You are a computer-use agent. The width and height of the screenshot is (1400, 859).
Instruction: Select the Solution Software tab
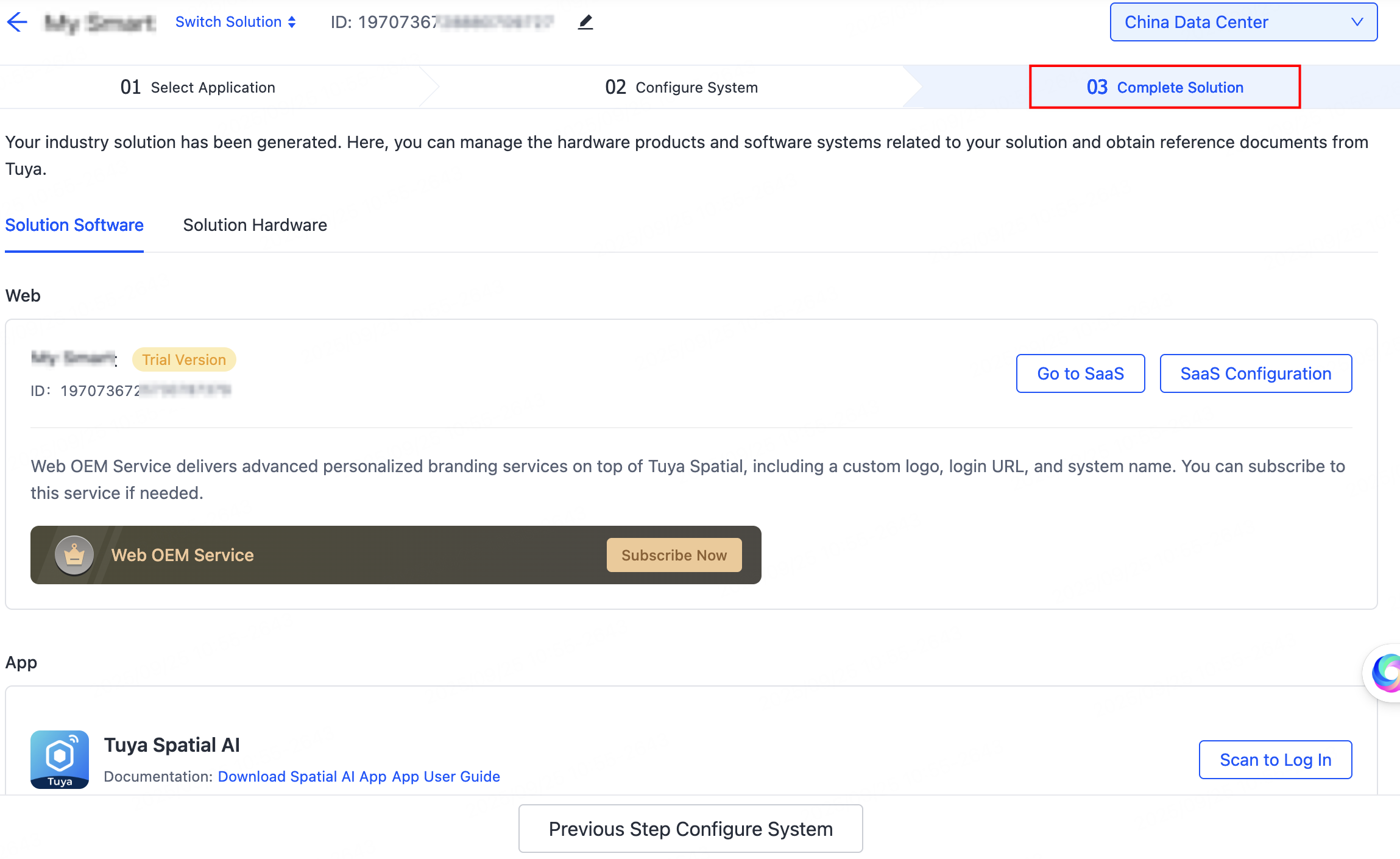[74, 225]
